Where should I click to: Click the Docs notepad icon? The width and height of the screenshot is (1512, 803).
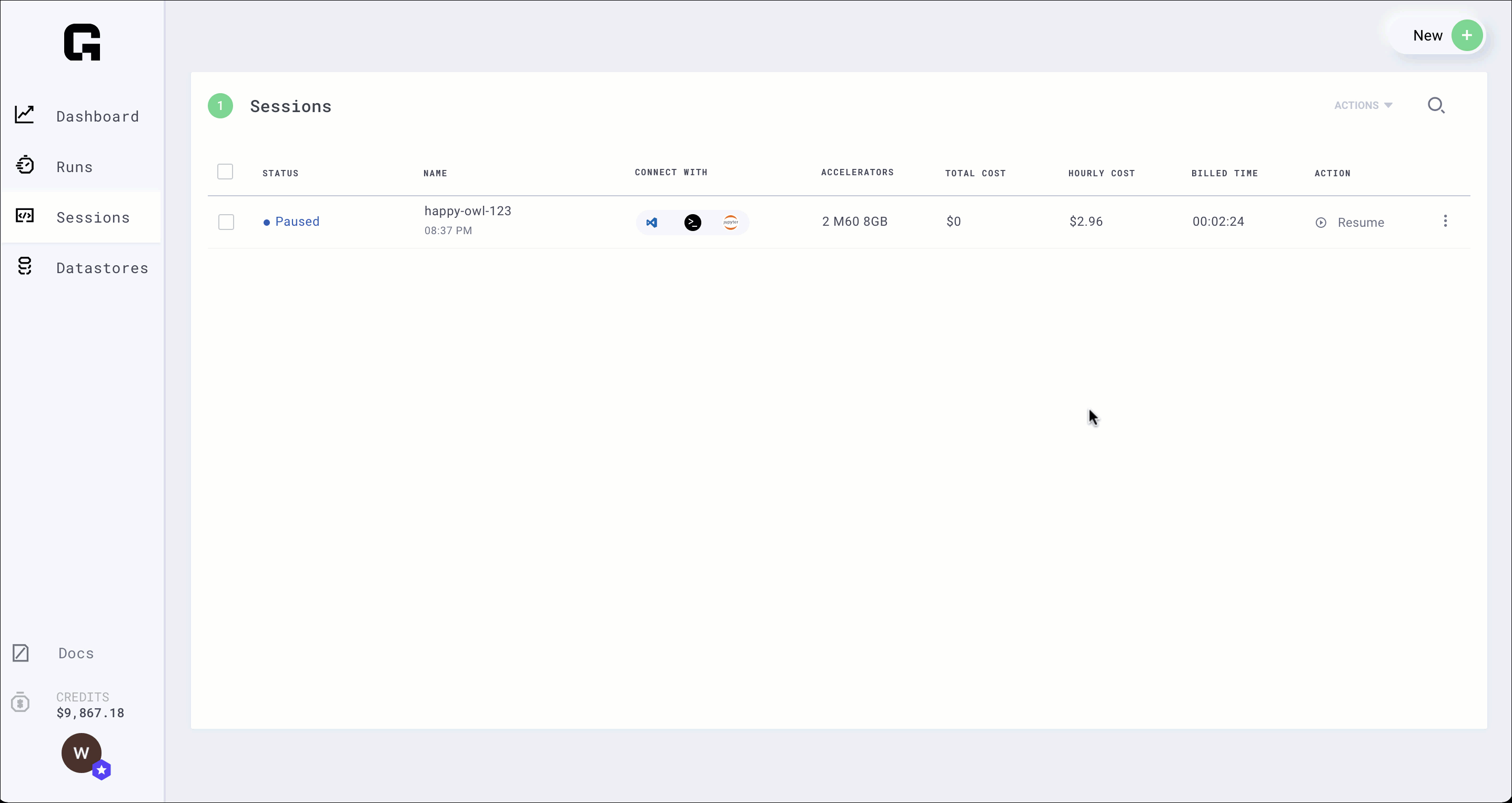21,653
